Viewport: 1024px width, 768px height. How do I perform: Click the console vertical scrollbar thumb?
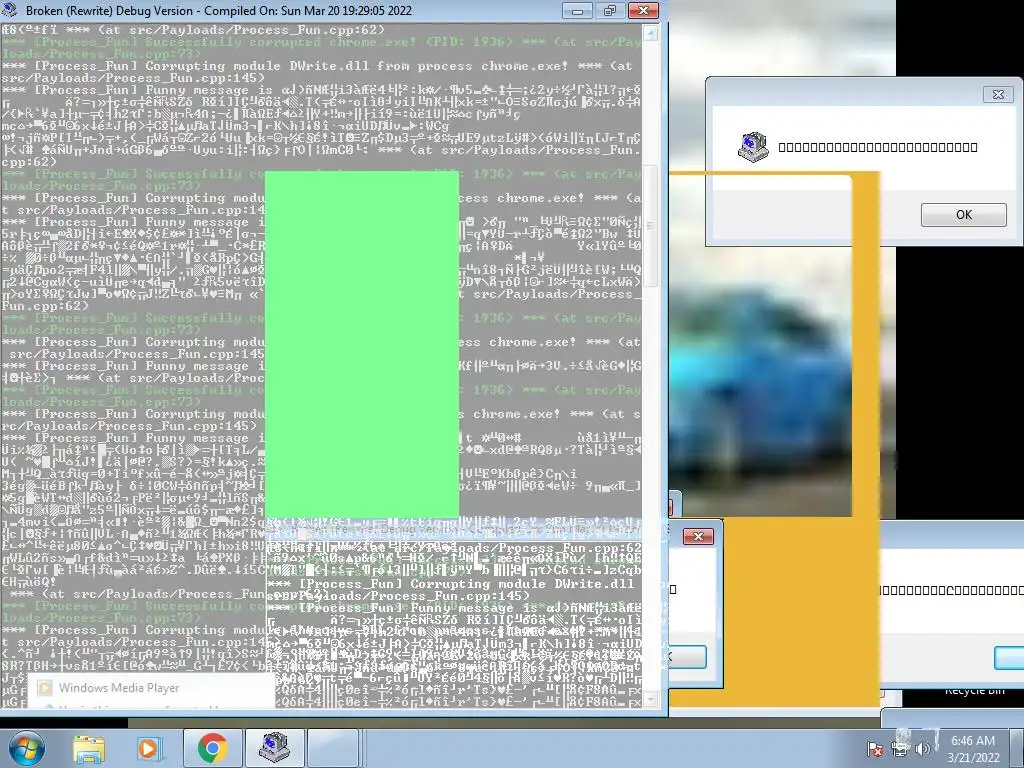[x=650, y=226]
